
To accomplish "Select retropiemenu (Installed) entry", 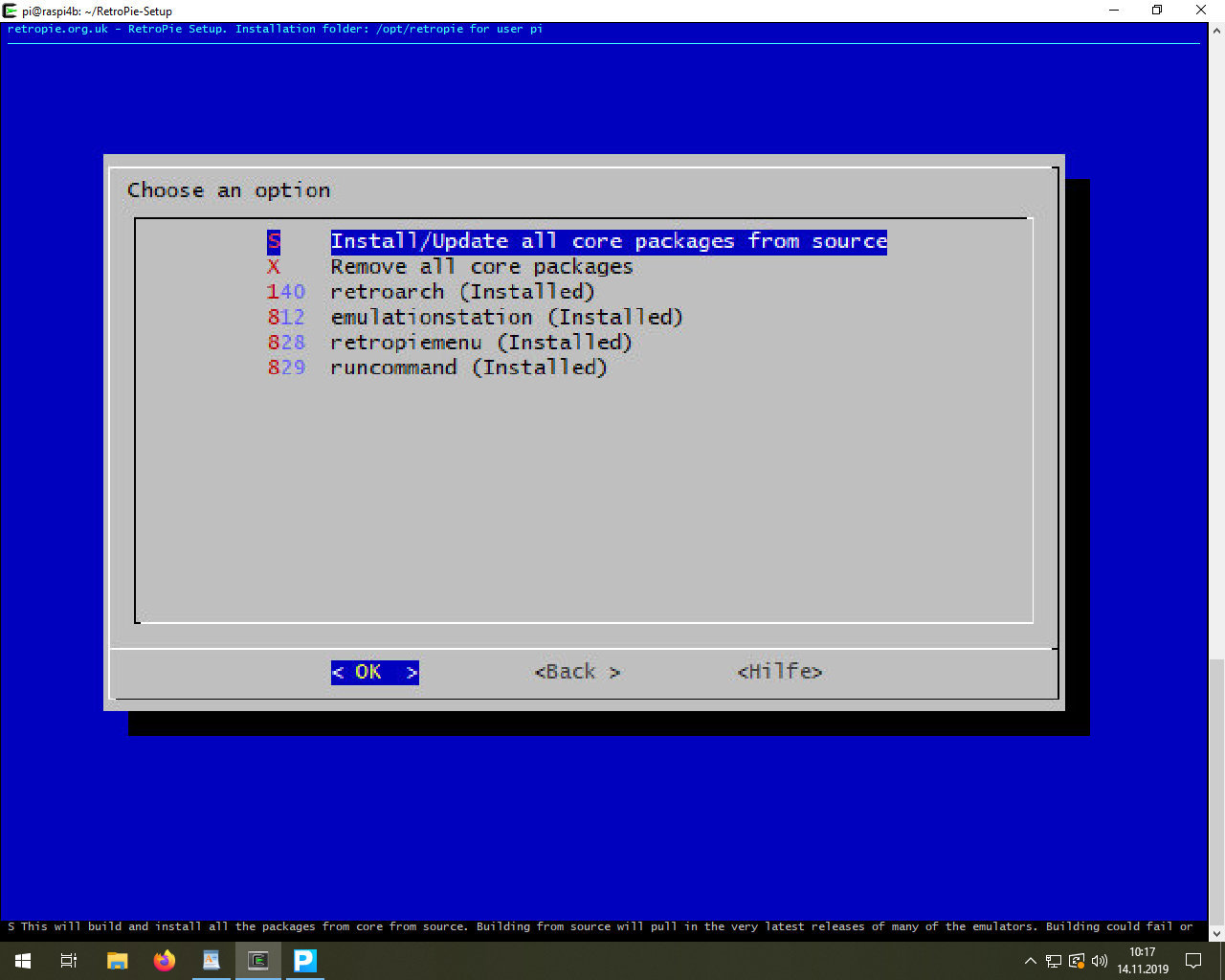I will (x=481, y=343).
